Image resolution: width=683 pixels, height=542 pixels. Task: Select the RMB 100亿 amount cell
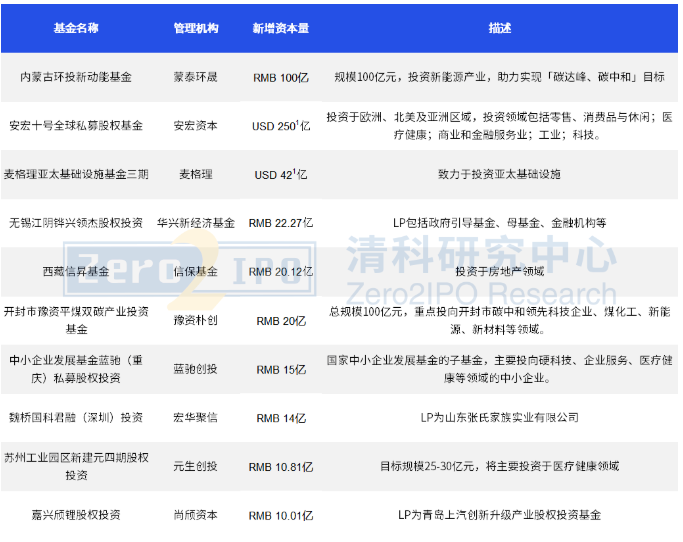point(281,78)
